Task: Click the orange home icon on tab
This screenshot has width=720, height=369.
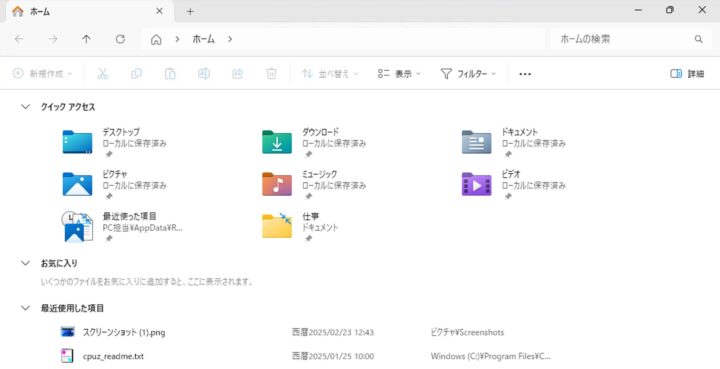Action: [x=18, y=11]
